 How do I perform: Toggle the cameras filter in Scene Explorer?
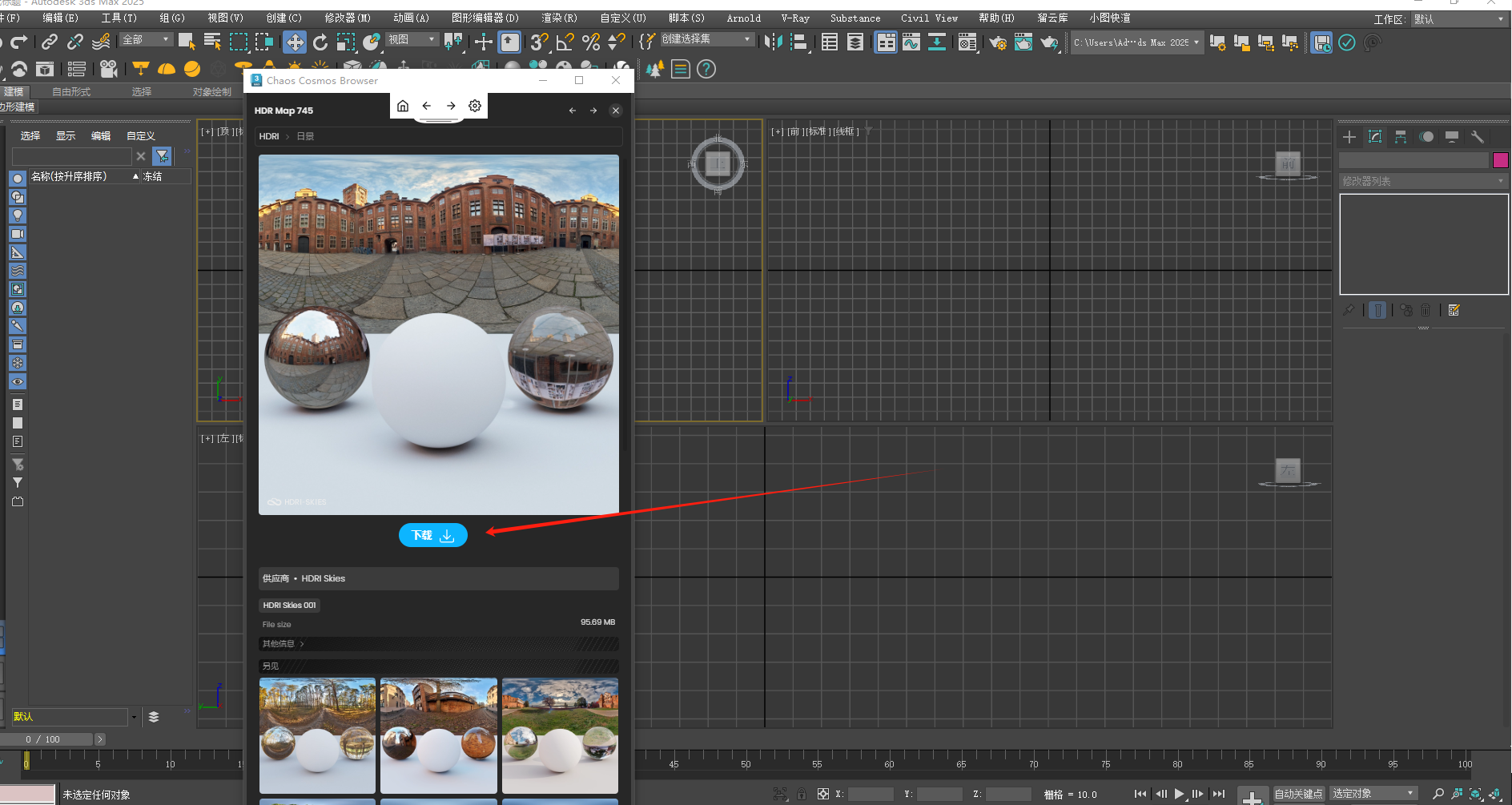[17, 233]
